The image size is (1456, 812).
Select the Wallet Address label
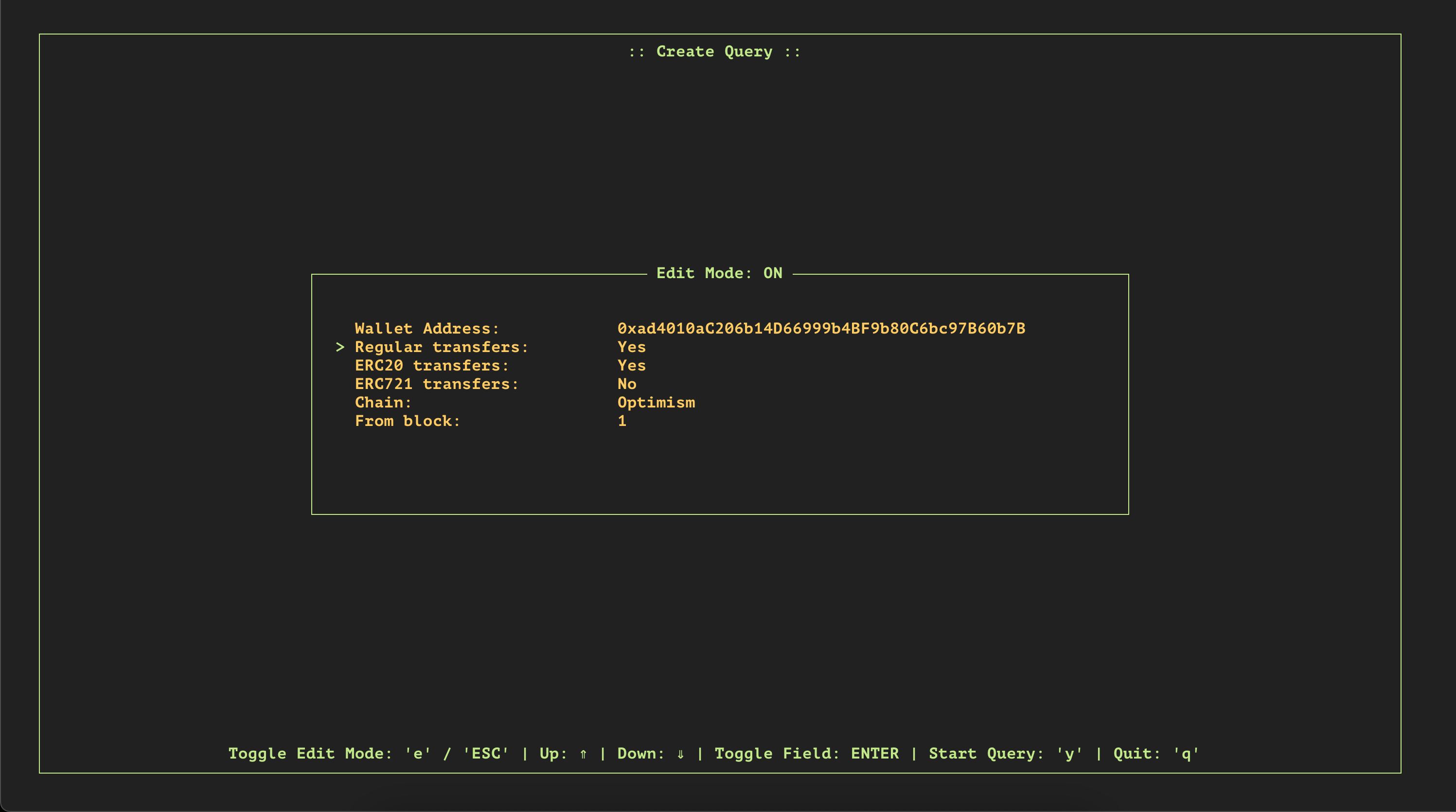click(427, 328)
